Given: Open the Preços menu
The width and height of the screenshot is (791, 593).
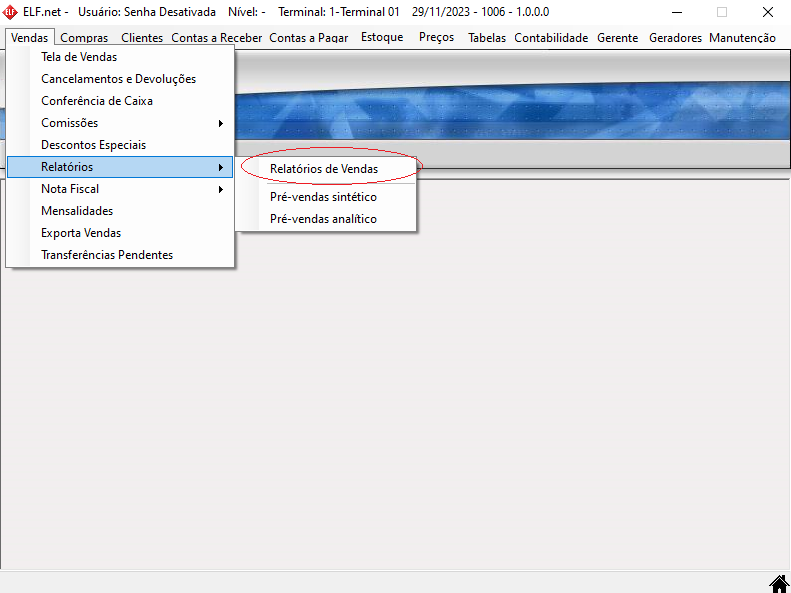Looking at the screenshot, I should (x=436, y=37).
